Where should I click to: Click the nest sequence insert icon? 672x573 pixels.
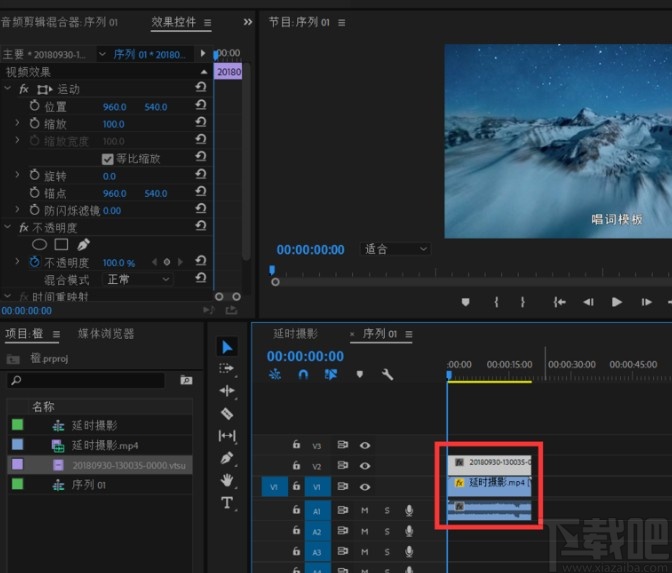point(275,375)
